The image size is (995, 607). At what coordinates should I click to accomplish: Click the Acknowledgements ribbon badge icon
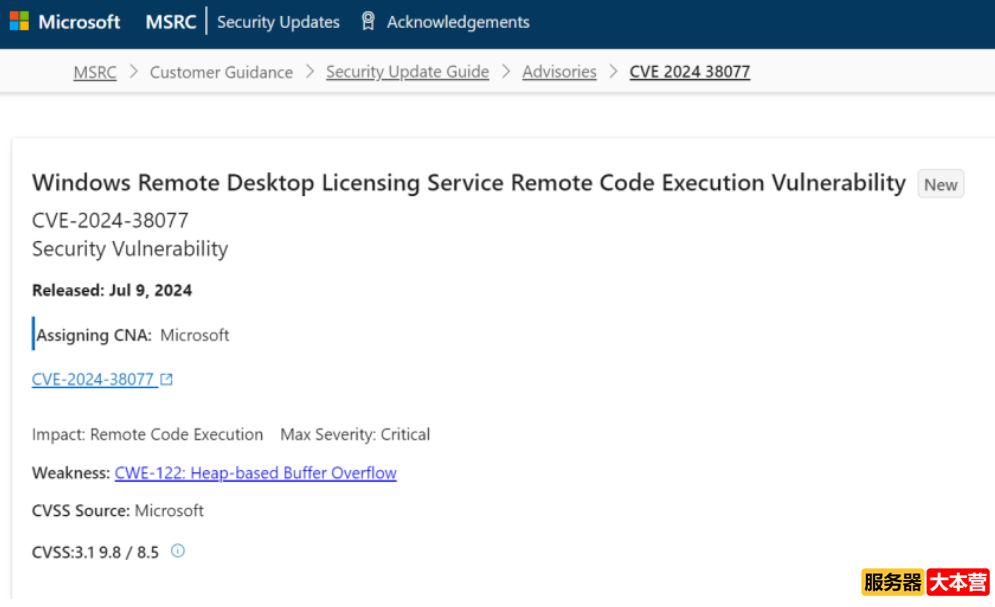[368, 21]
